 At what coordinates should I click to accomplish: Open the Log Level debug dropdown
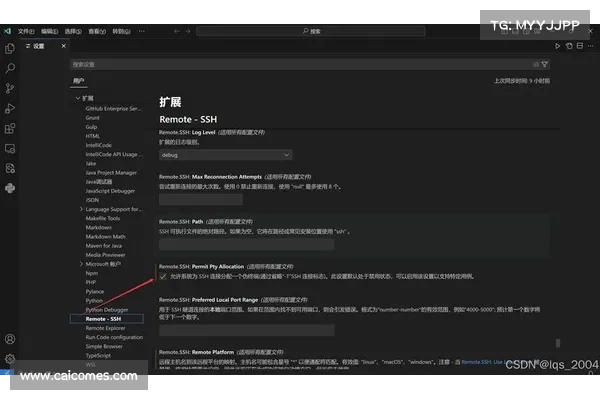coord(225,155)
